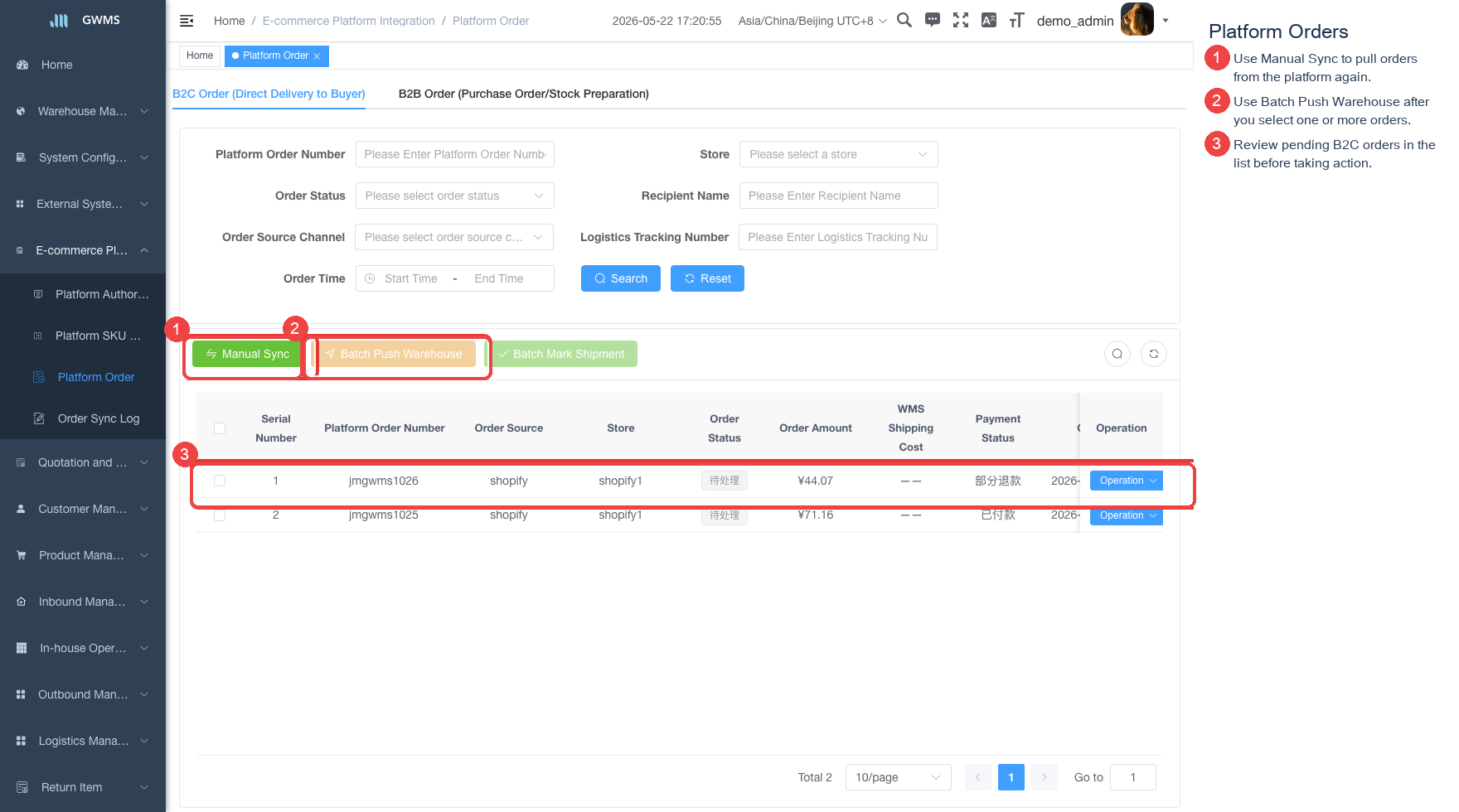The image size is (1459, 812).
Task: Expand Product Management sidebar menu
Action: coord(83,555)
